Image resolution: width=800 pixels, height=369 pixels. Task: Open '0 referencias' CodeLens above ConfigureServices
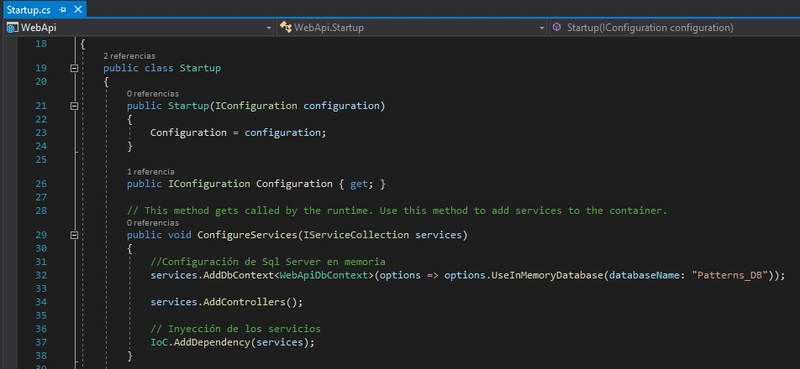(153, 223)
